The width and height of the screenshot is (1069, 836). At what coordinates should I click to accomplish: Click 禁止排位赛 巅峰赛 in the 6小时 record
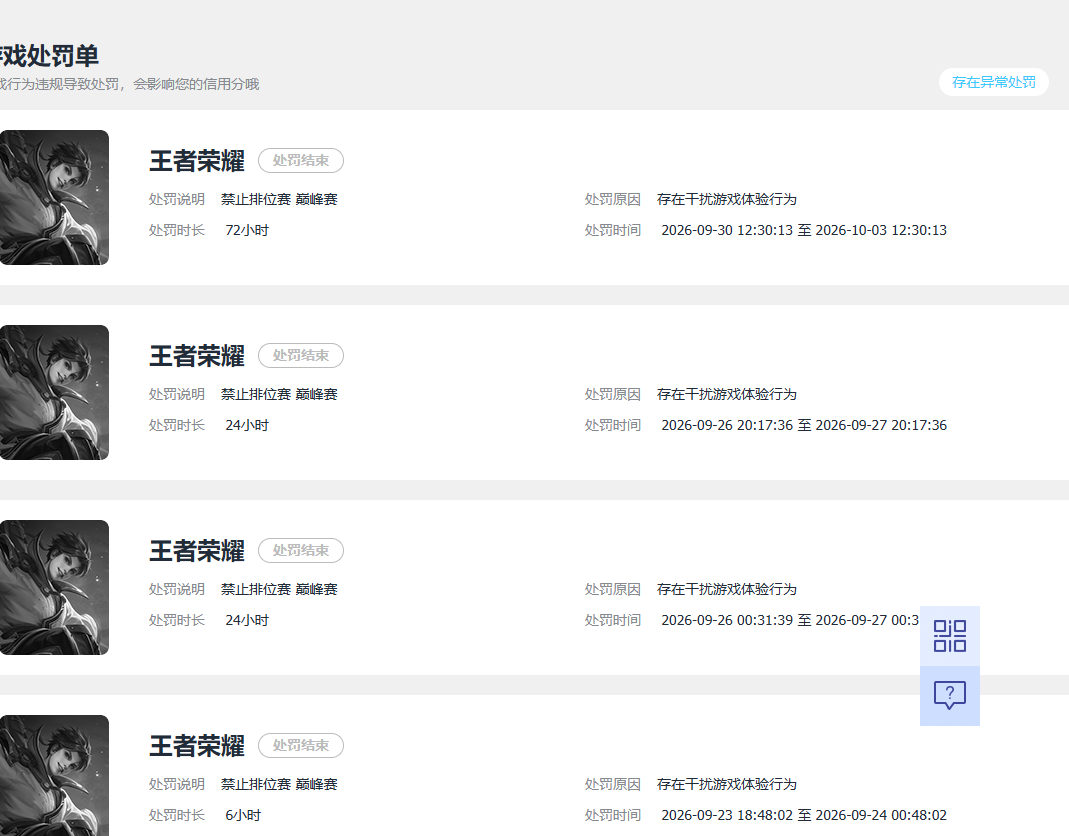point(279,784)
